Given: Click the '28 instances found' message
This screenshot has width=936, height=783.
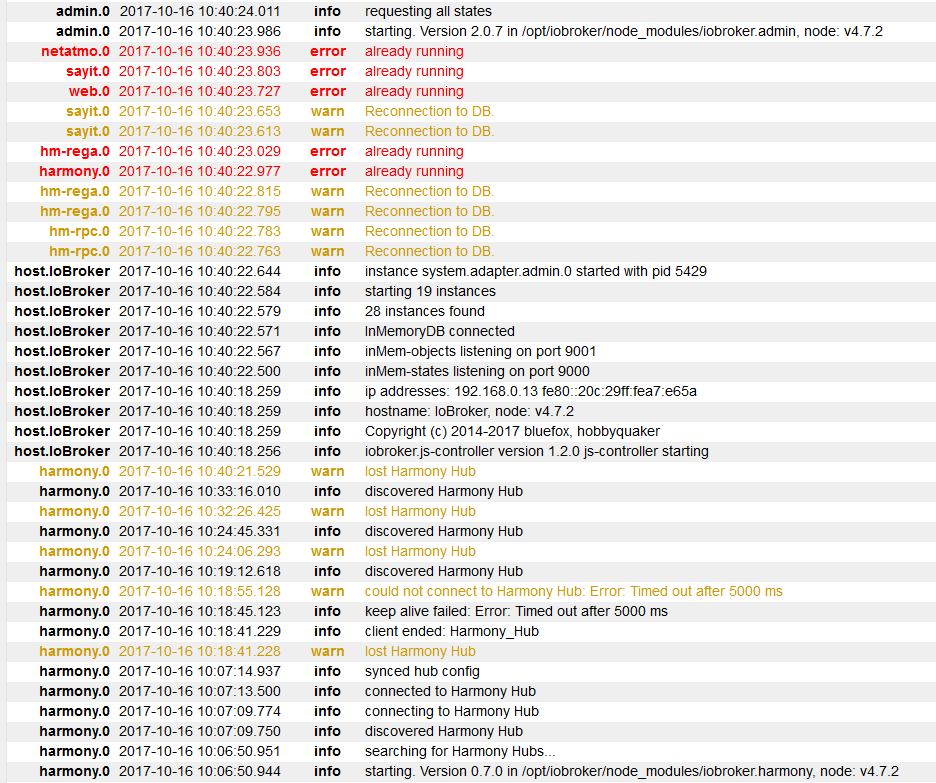Looking at the screenshot, I should (x=424, y=311).
